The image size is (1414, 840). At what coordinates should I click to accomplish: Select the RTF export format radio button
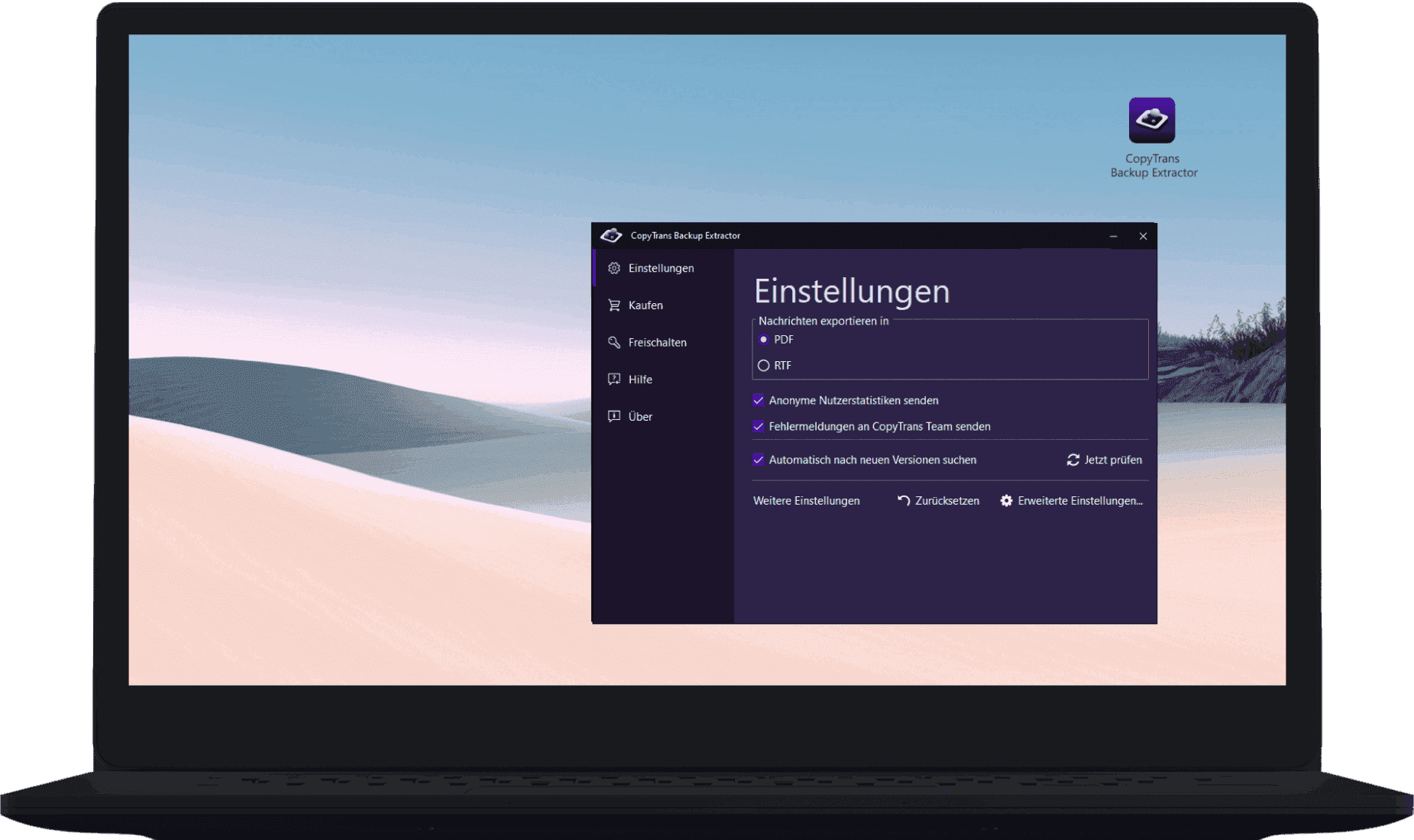click(763, 366)
